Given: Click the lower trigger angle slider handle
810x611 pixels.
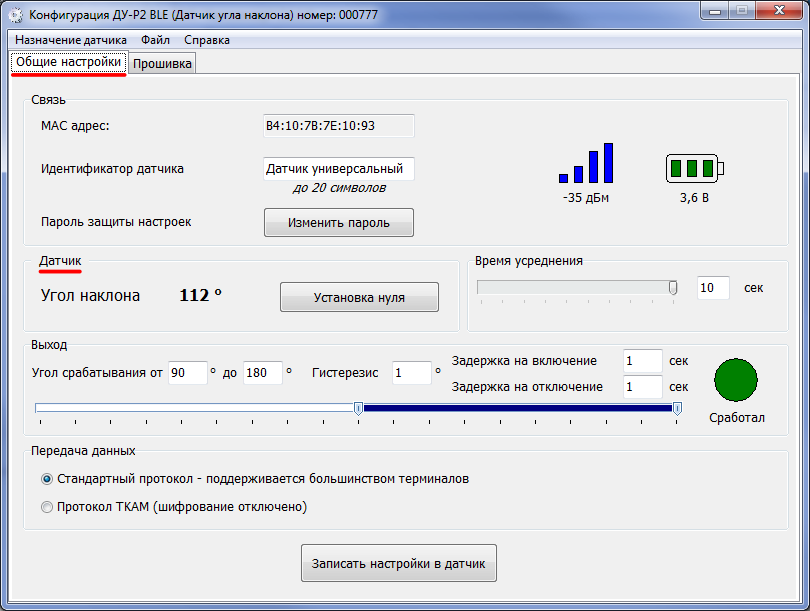Looking at the screenshot, I should tap(359, 409).
